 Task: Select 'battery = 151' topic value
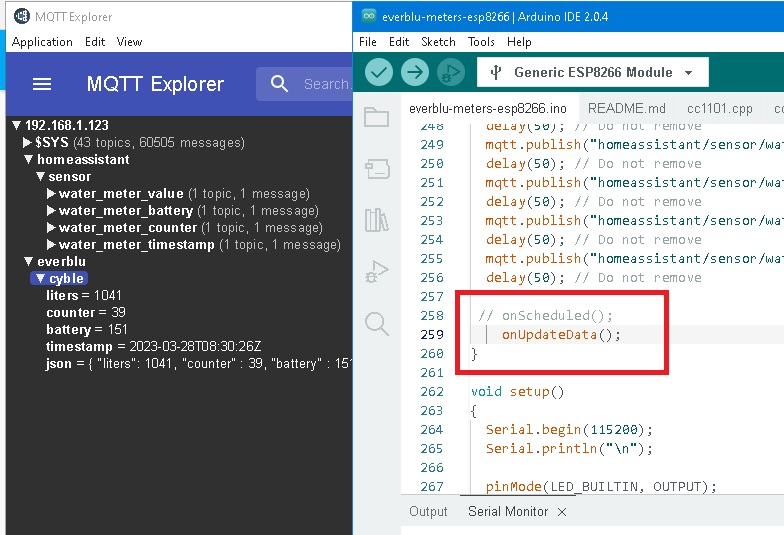click(x=86, y=330)
